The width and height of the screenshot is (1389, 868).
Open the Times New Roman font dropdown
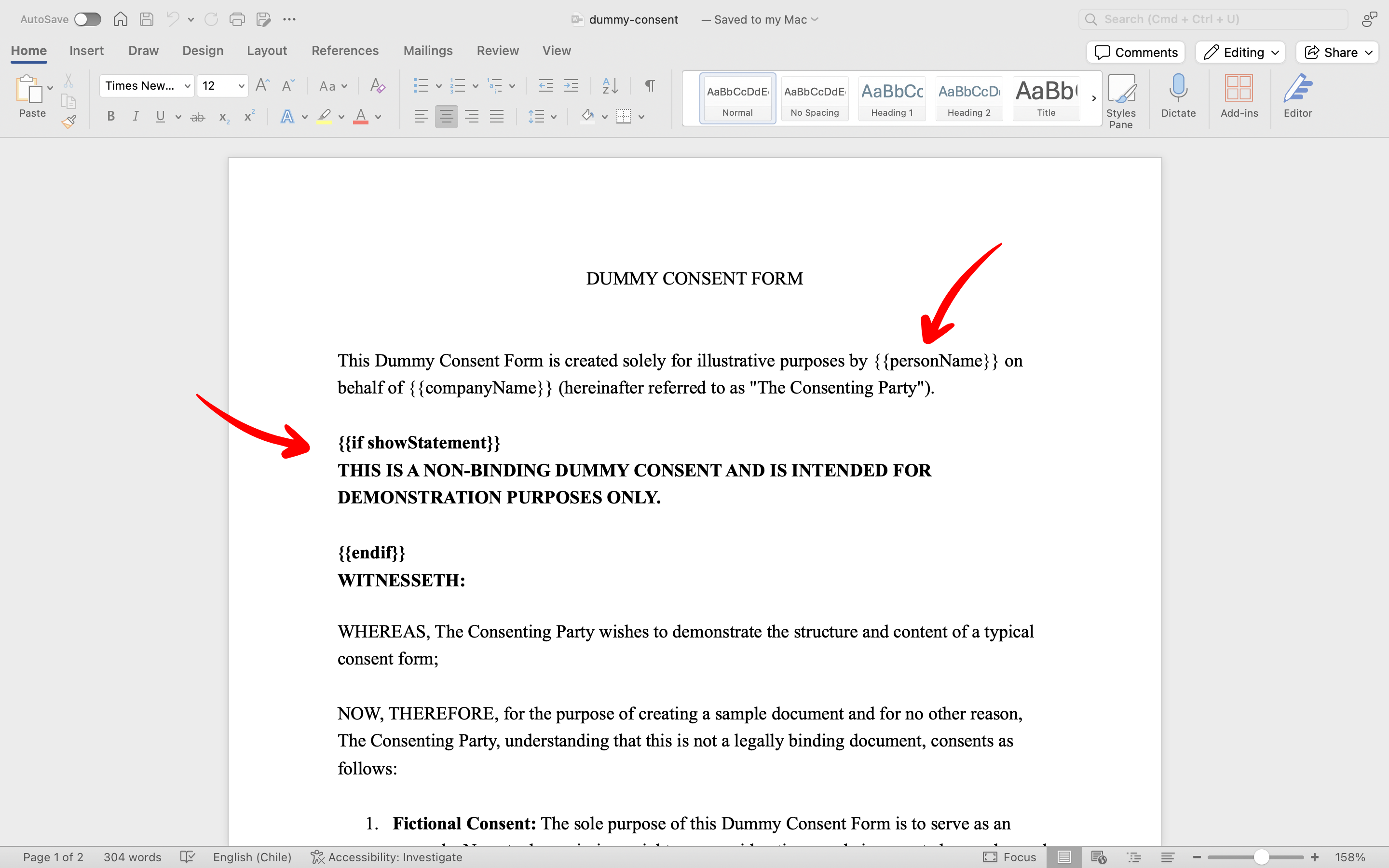[187, 85]
